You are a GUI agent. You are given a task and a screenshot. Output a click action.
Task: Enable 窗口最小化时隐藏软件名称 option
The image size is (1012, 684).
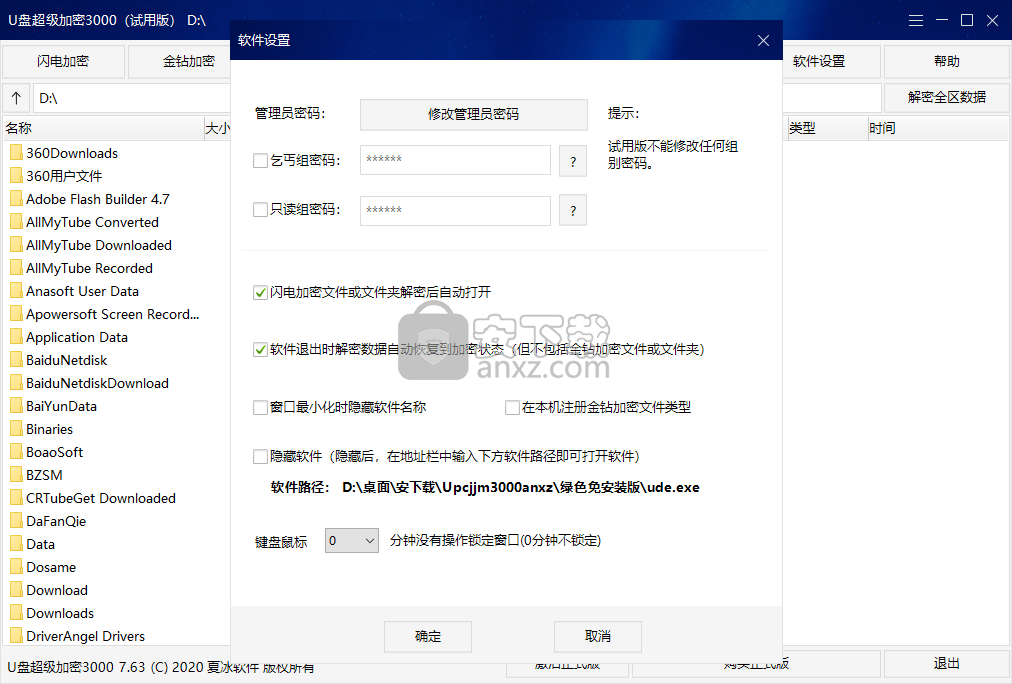[x=258, y=407]
